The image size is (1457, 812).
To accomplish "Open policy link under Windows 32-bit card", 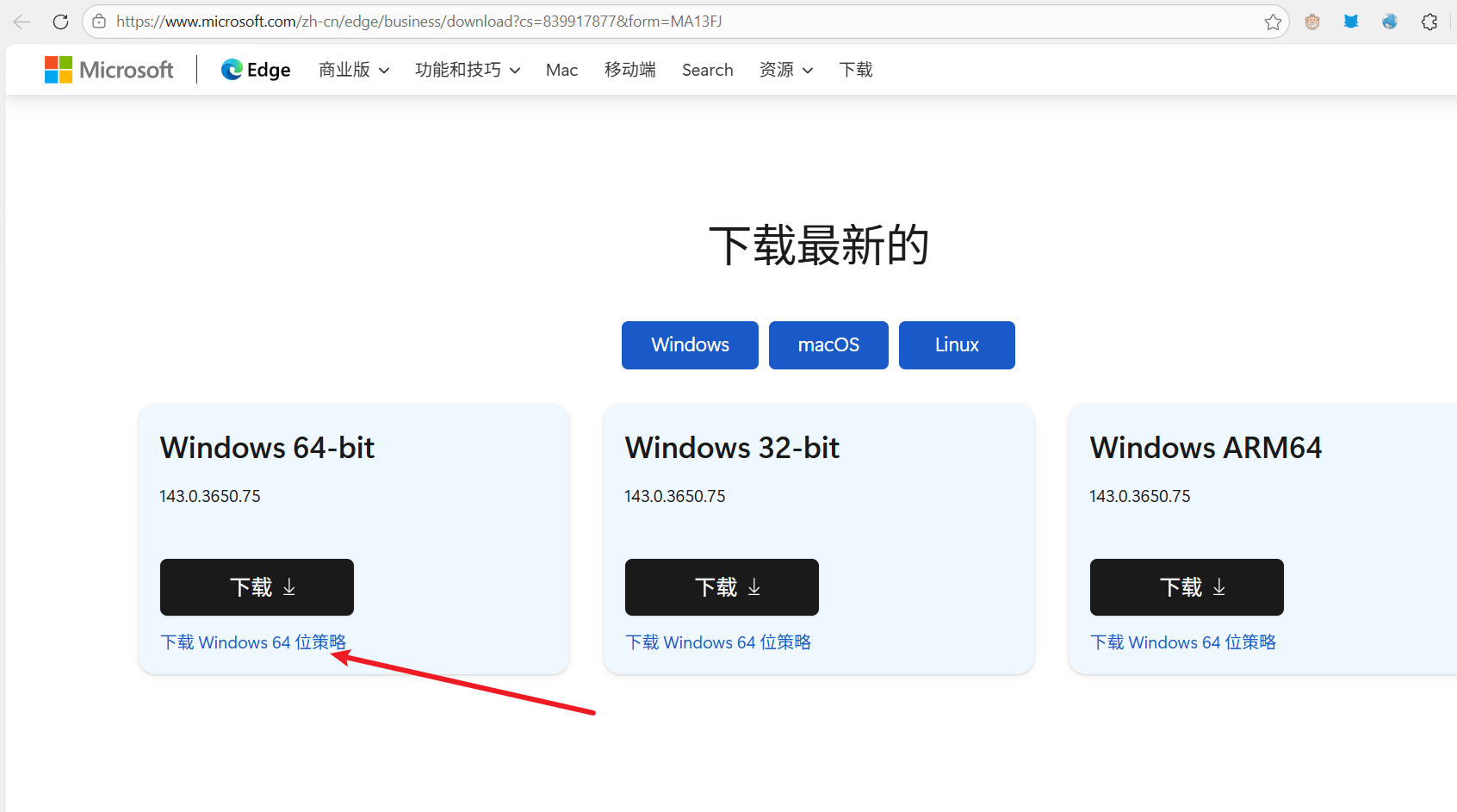I will click(718, 642).
